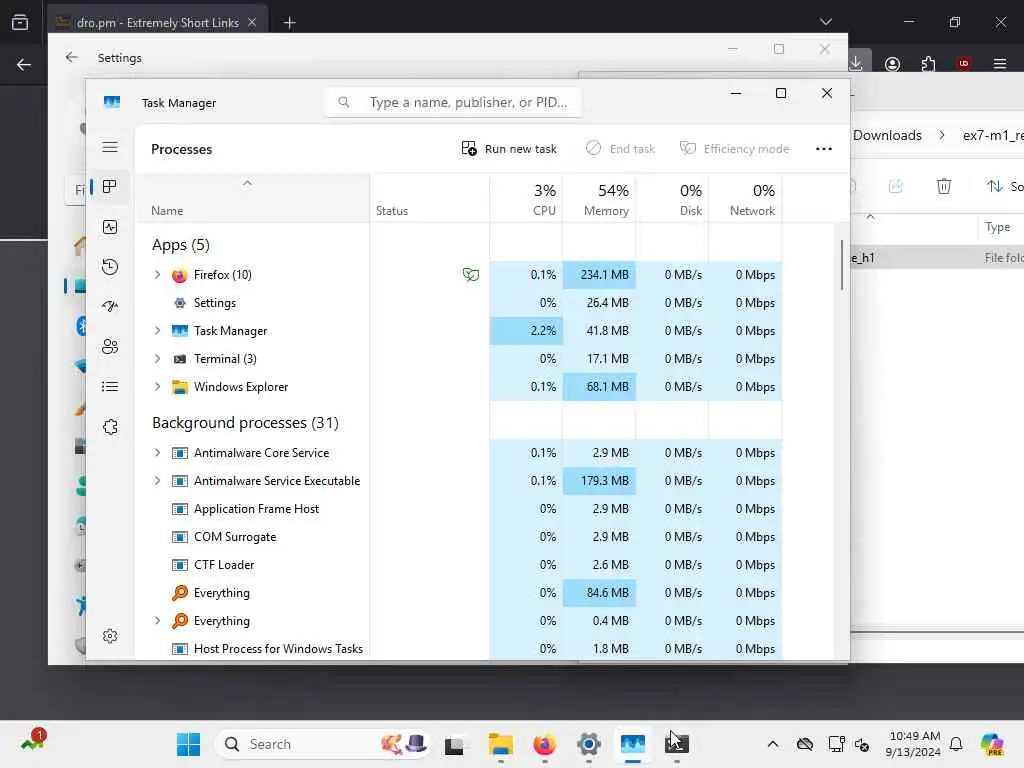
Task: Open Performance page icon in sidebar
Action: [x=110, y=227]
